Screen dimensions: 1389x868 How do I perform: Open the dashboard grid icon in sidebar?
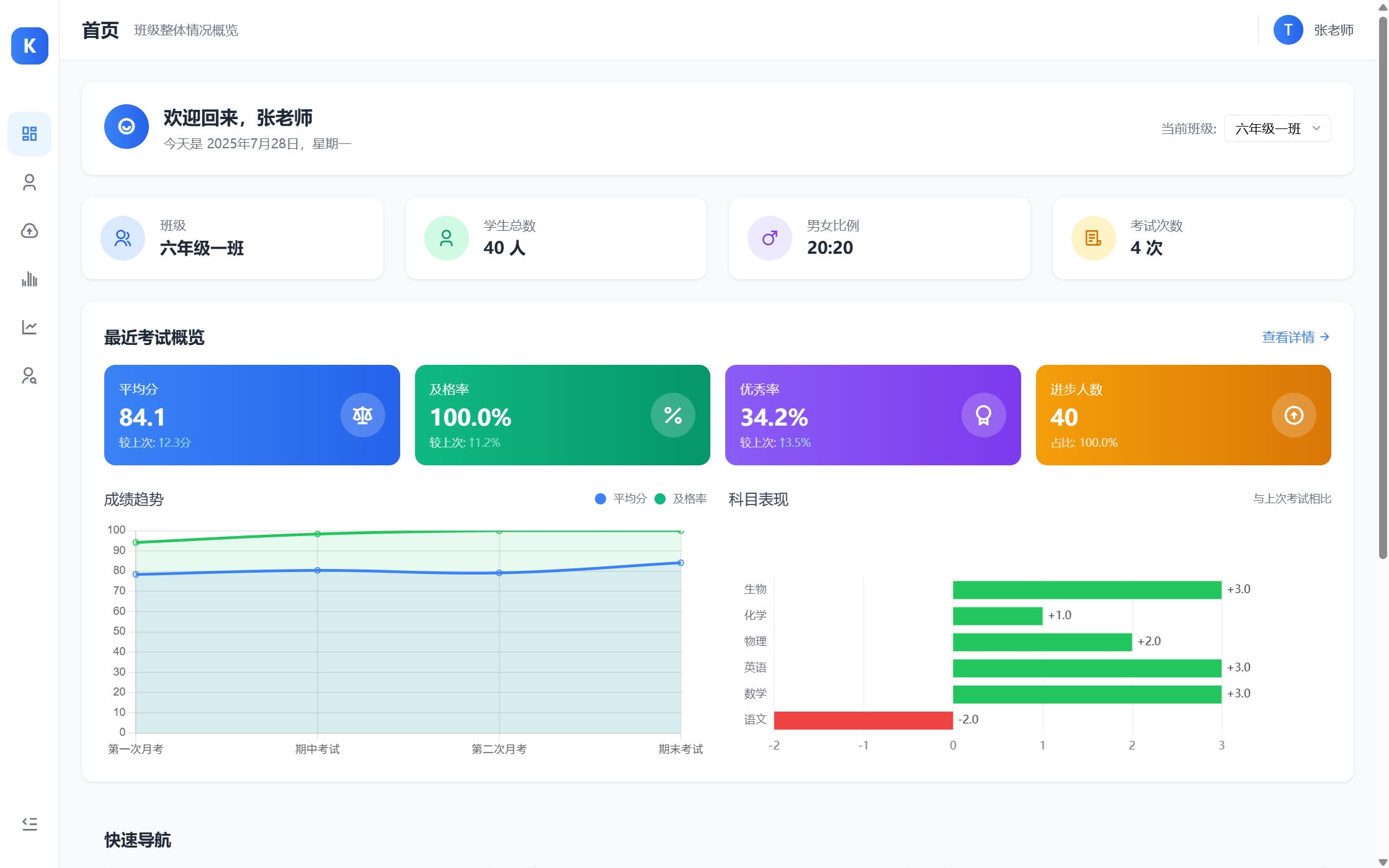pos(29,133)
